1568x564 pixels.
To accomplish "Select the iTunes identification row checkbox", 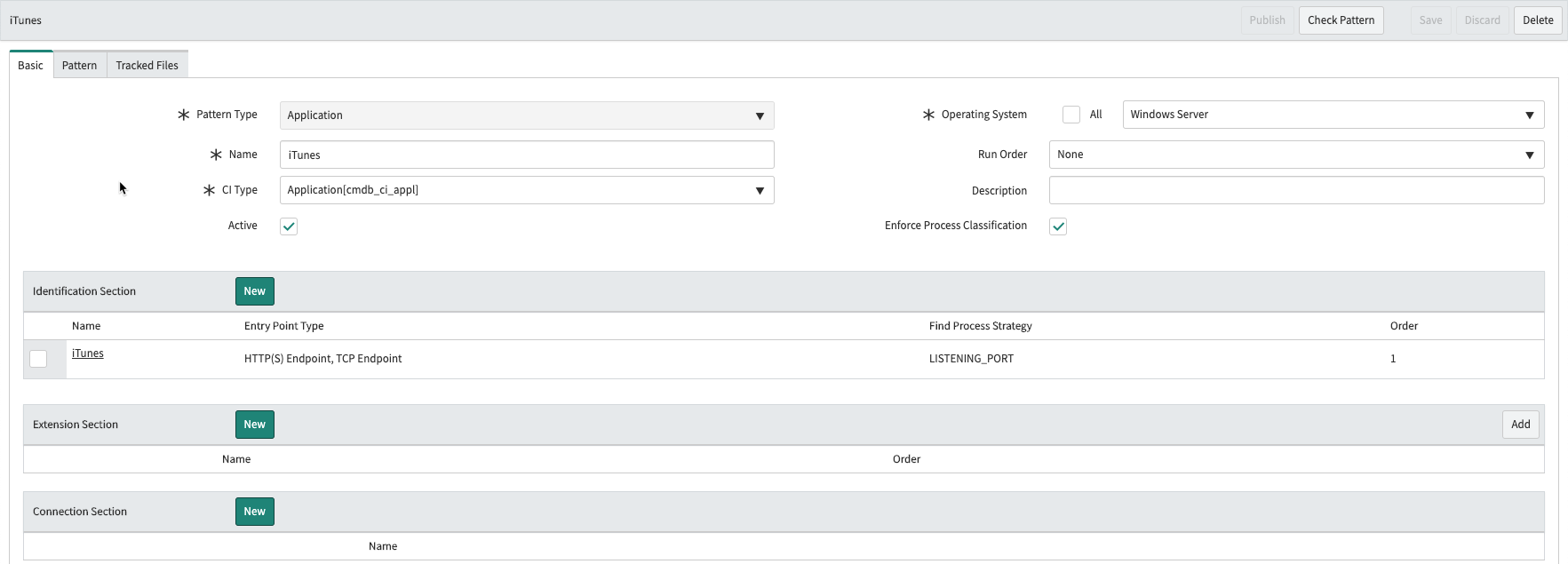I will tap(38, 359).
